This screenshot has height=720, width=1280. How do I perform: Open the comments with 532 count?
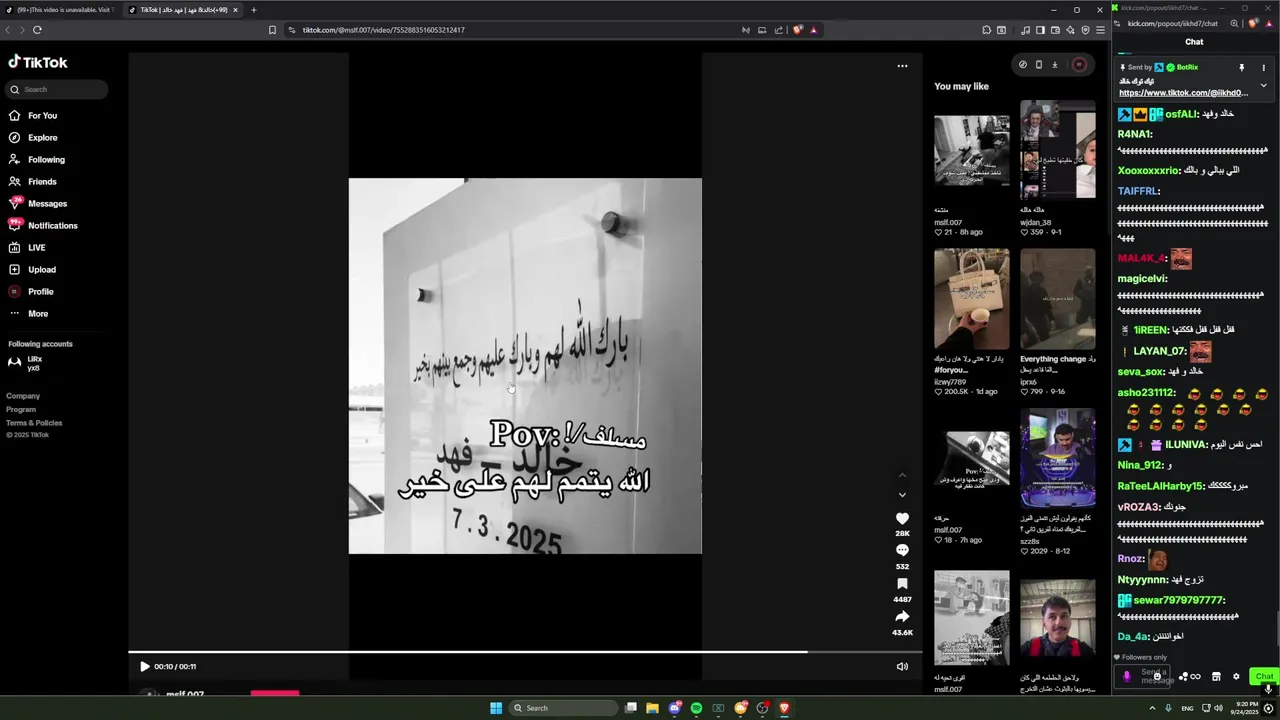pyautogui.click(x=902, y=551)
